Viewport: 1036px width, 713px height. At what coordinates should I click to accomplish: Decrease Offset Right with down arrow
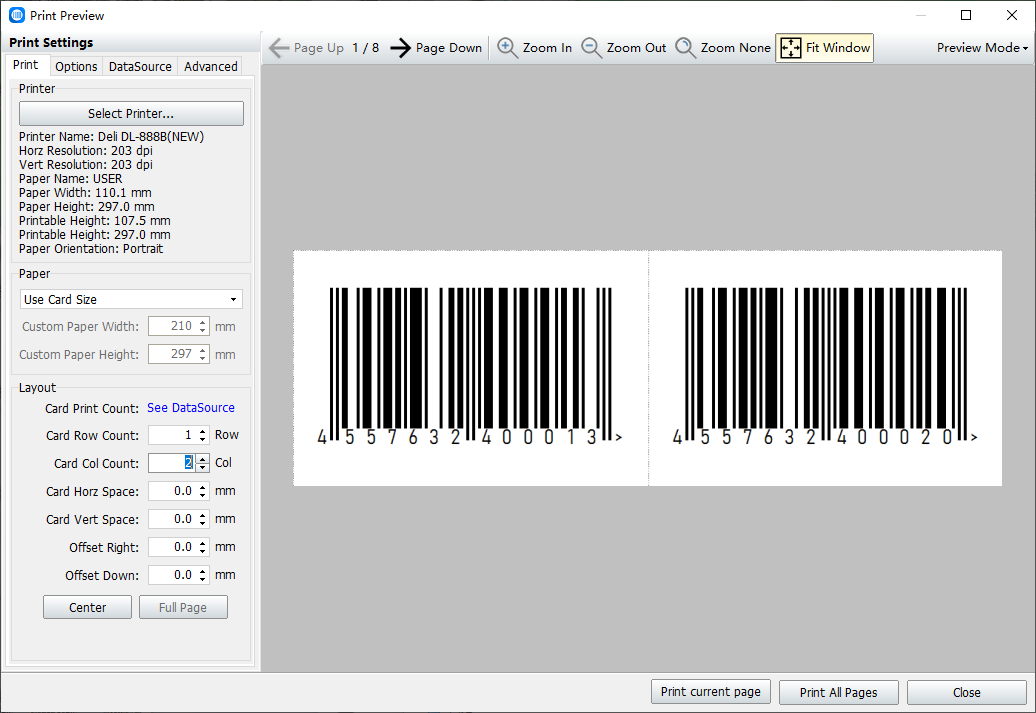tap(203, 552)
